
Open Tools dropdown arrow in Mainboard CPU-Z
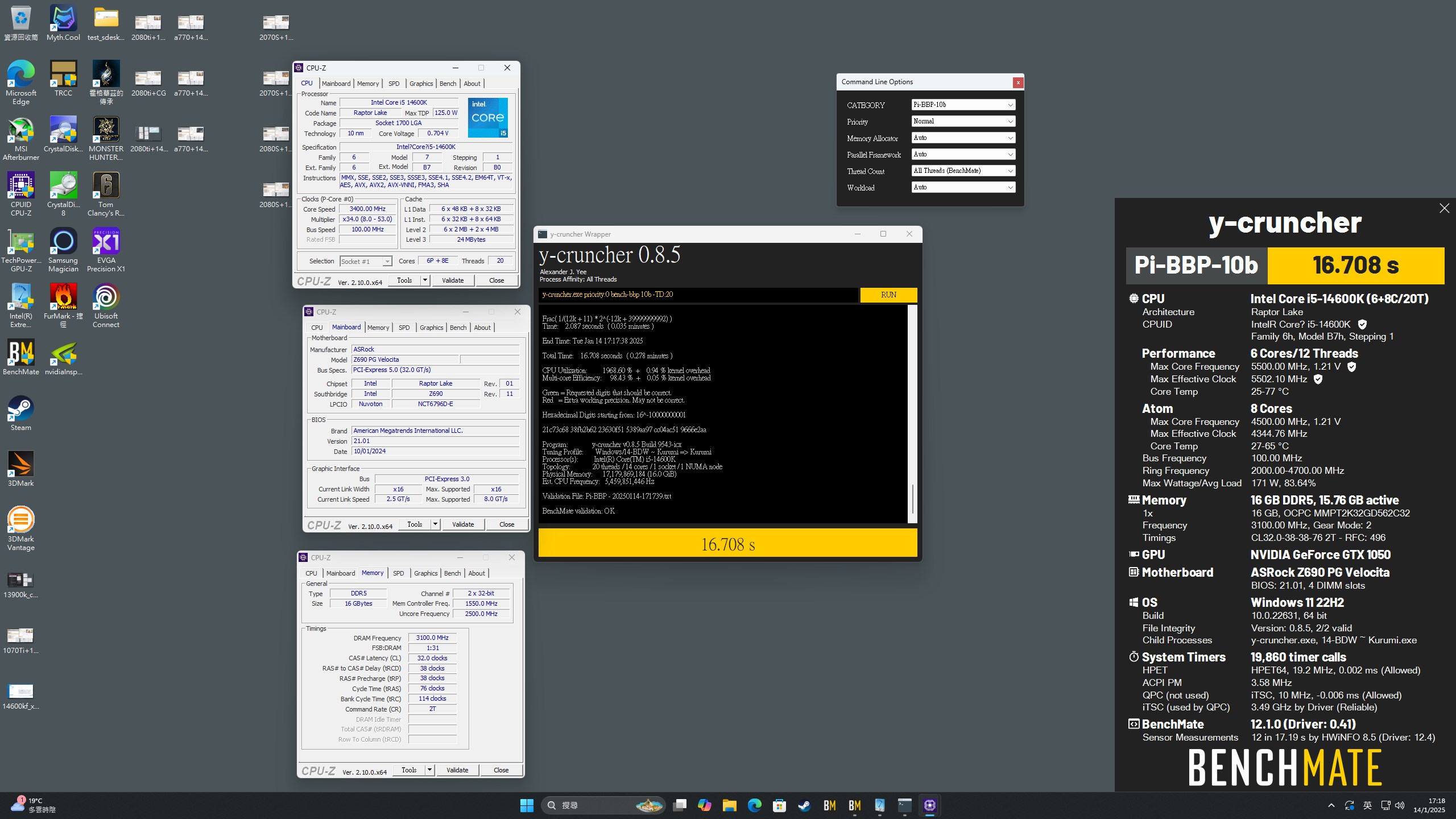point(435,524)
